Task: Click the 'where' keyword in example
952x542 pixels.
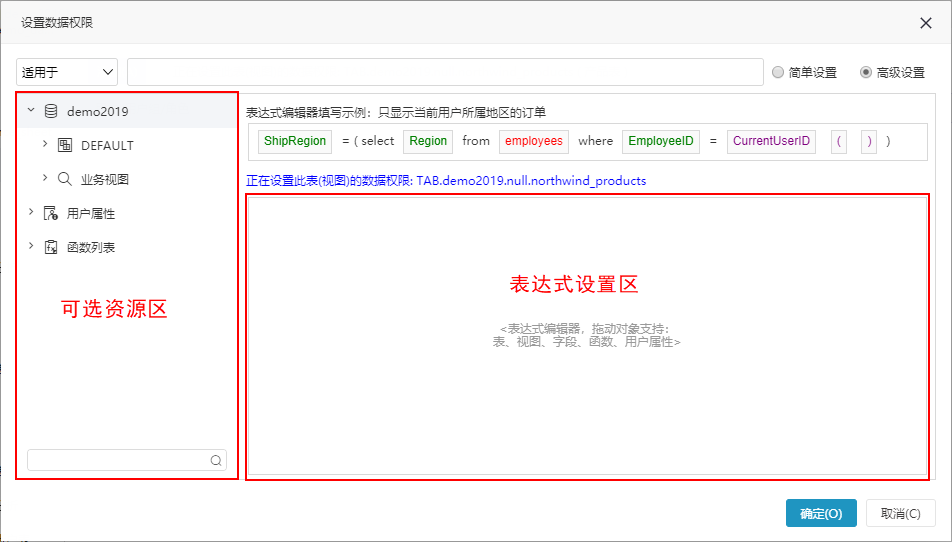Action: [596, 141]
